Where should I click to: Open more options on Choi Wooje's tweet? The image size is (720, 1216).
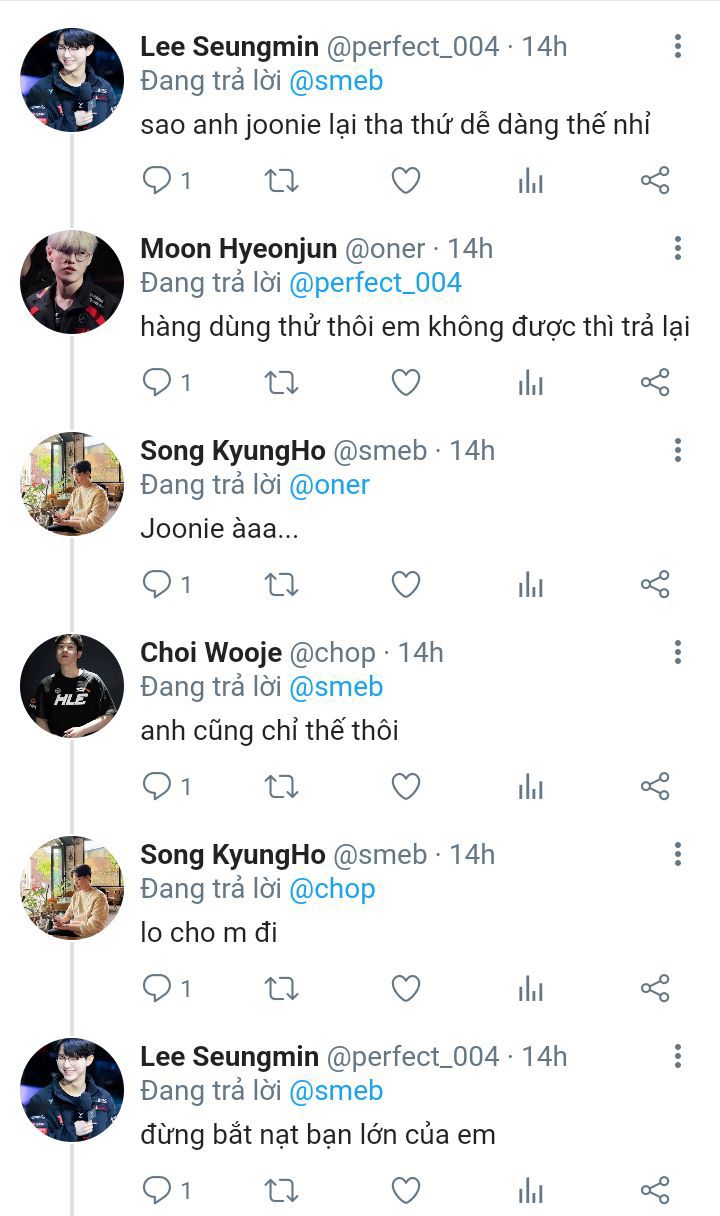678,652
